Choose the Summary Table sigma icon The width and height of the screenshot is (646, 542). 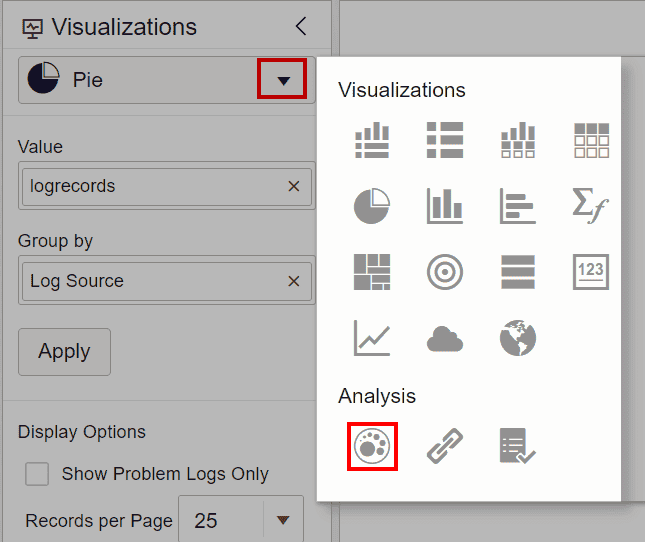pyautogui.click(x=591, y=205)
